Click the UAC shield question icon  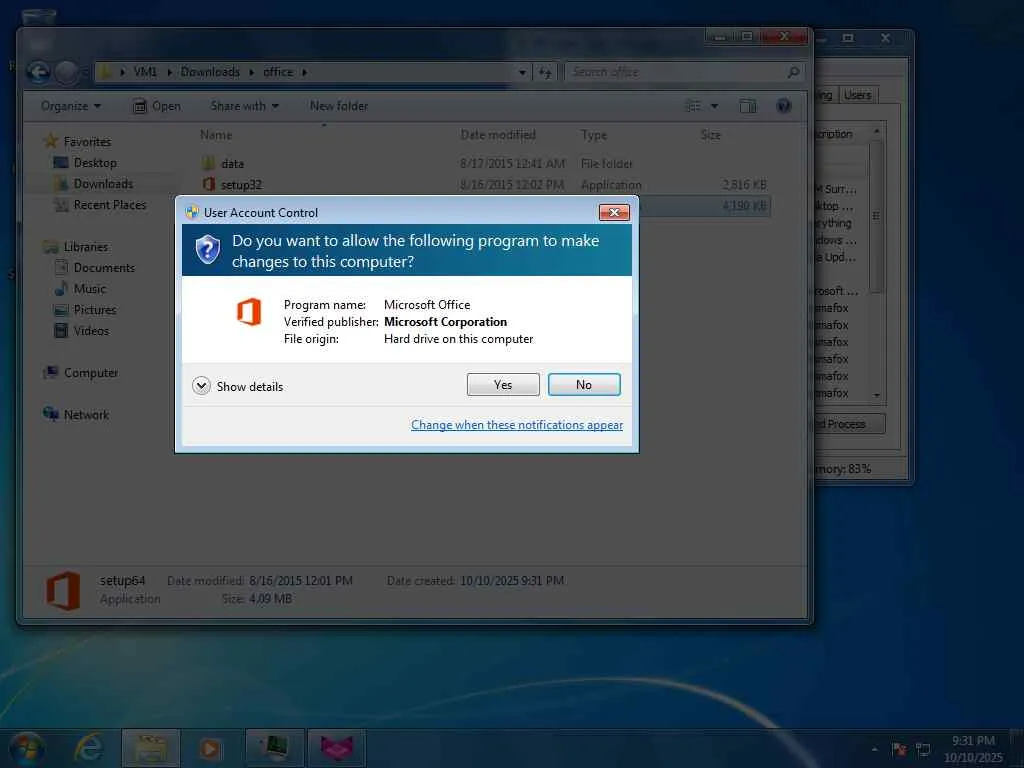pos(208,249)
